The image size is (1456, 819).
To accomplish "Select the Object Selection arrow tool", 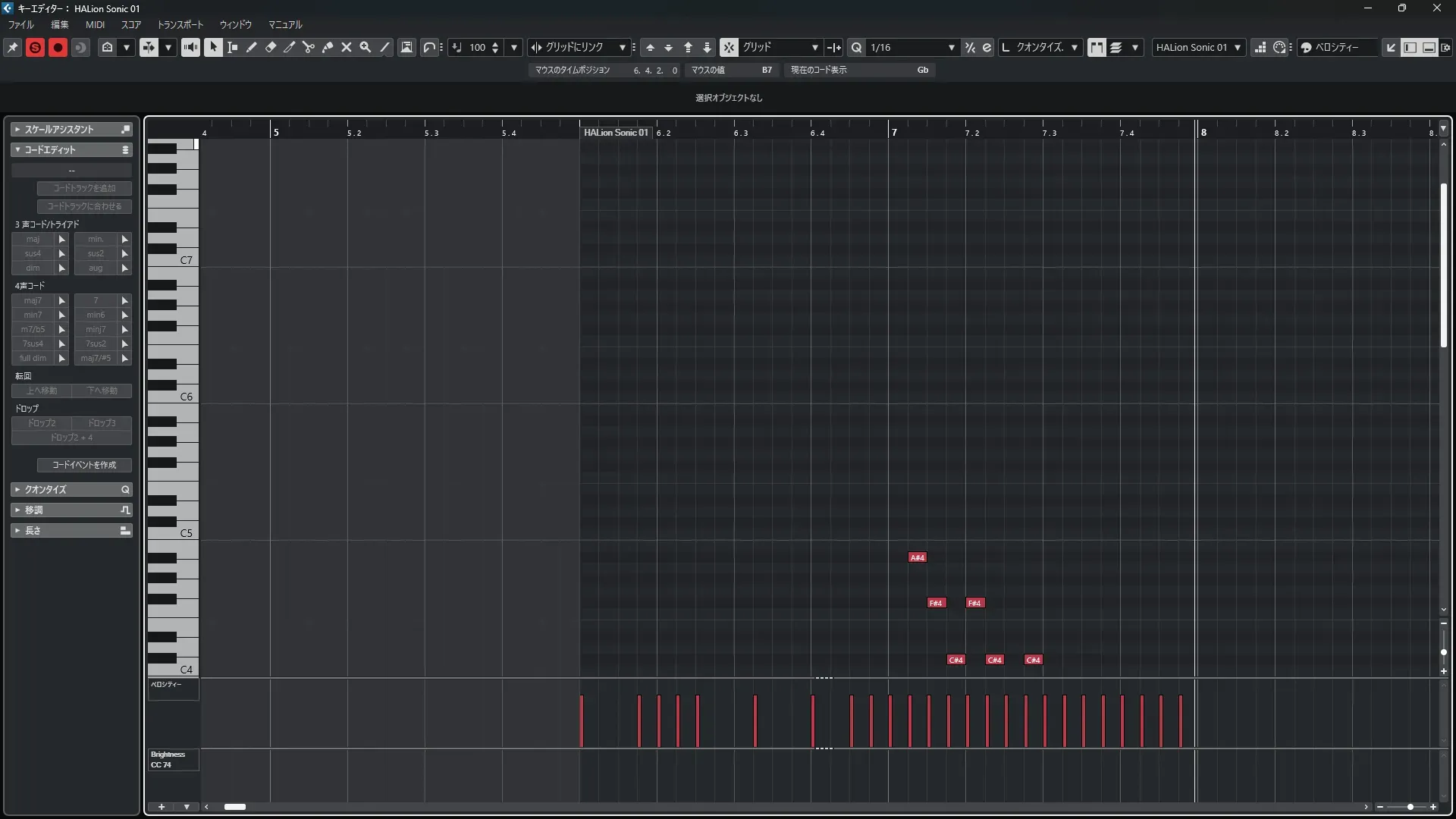I will point(214,47).
